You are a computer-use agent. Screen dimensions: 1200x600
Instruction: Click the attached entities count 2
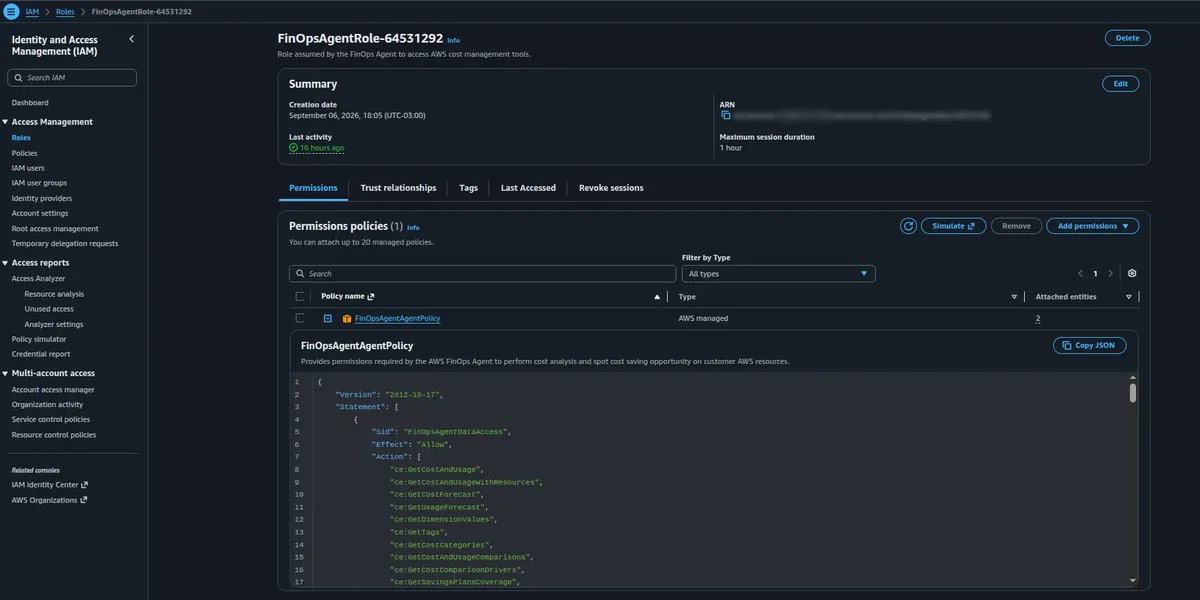(x=1038, y=319)
